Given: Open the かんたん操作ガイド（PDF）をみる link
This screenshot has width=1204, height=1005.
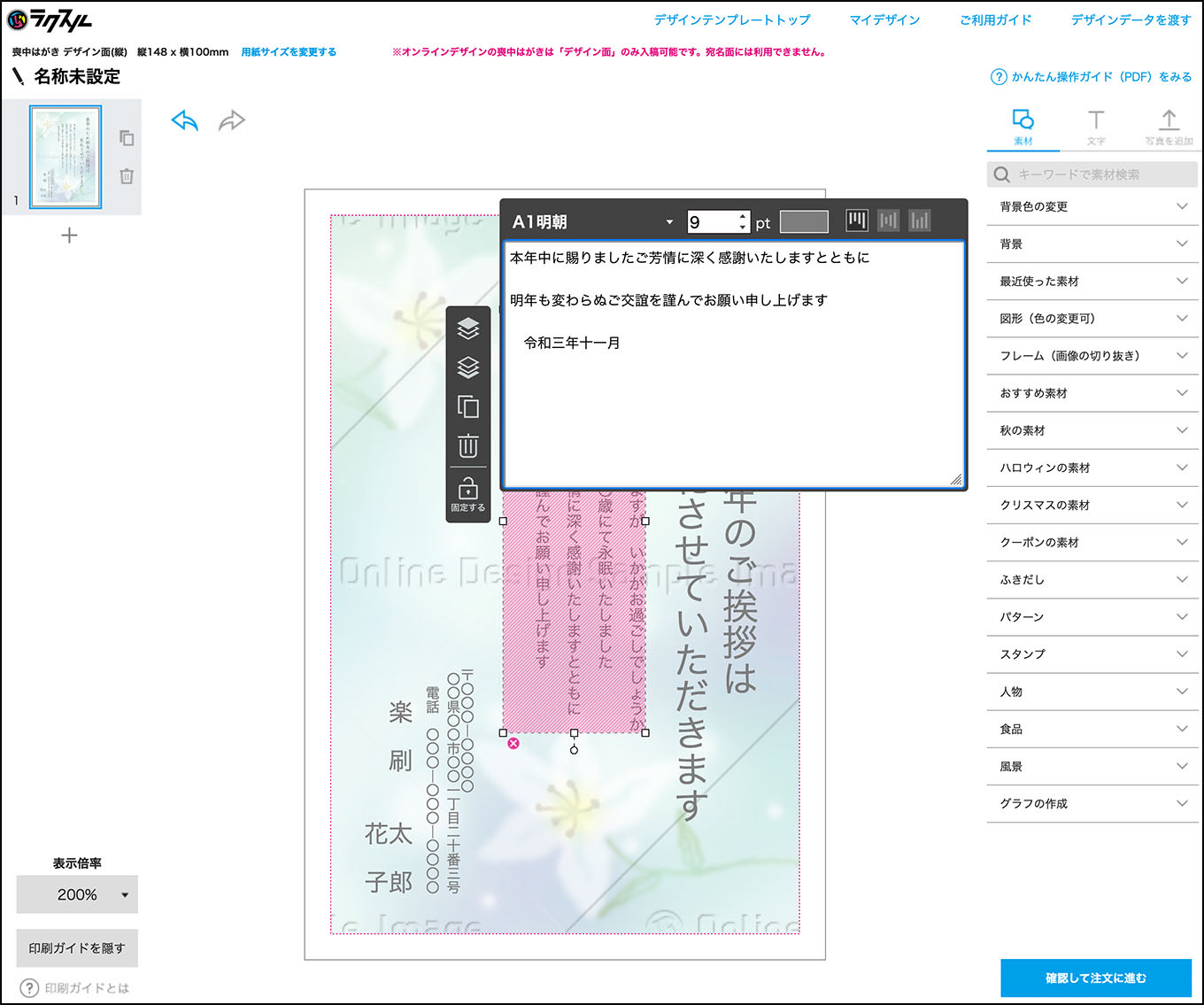Looking at the screenshot, I should click(1101, 77).
